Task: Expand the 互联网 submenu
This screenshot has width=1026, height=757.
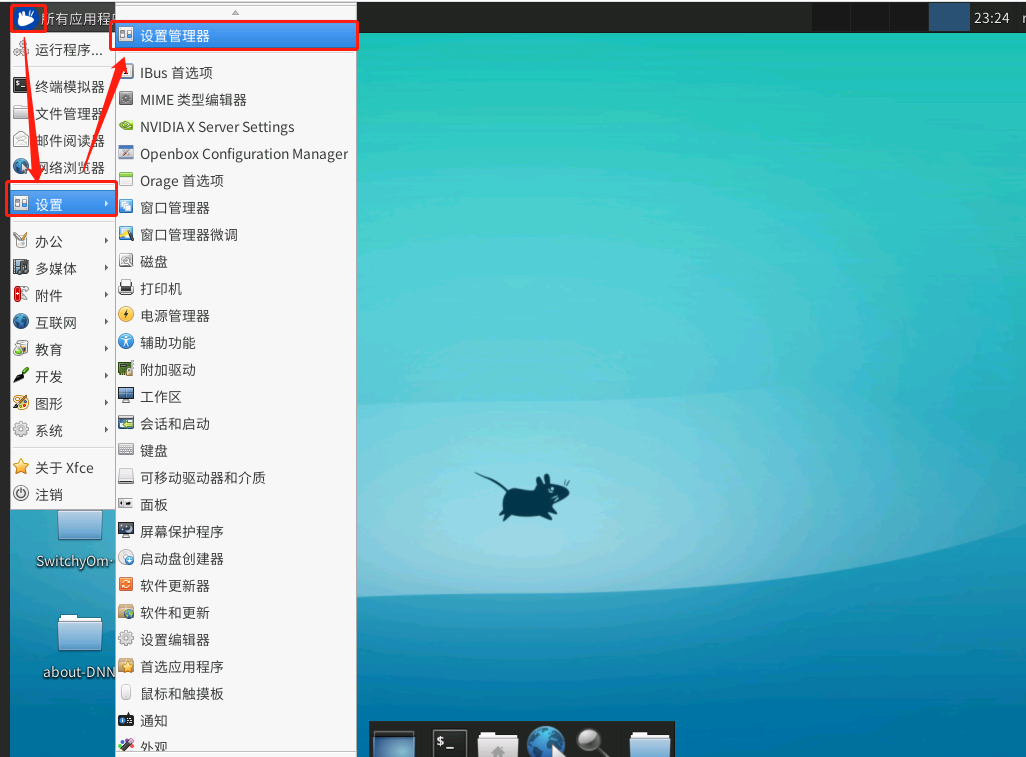Action: 61,323
